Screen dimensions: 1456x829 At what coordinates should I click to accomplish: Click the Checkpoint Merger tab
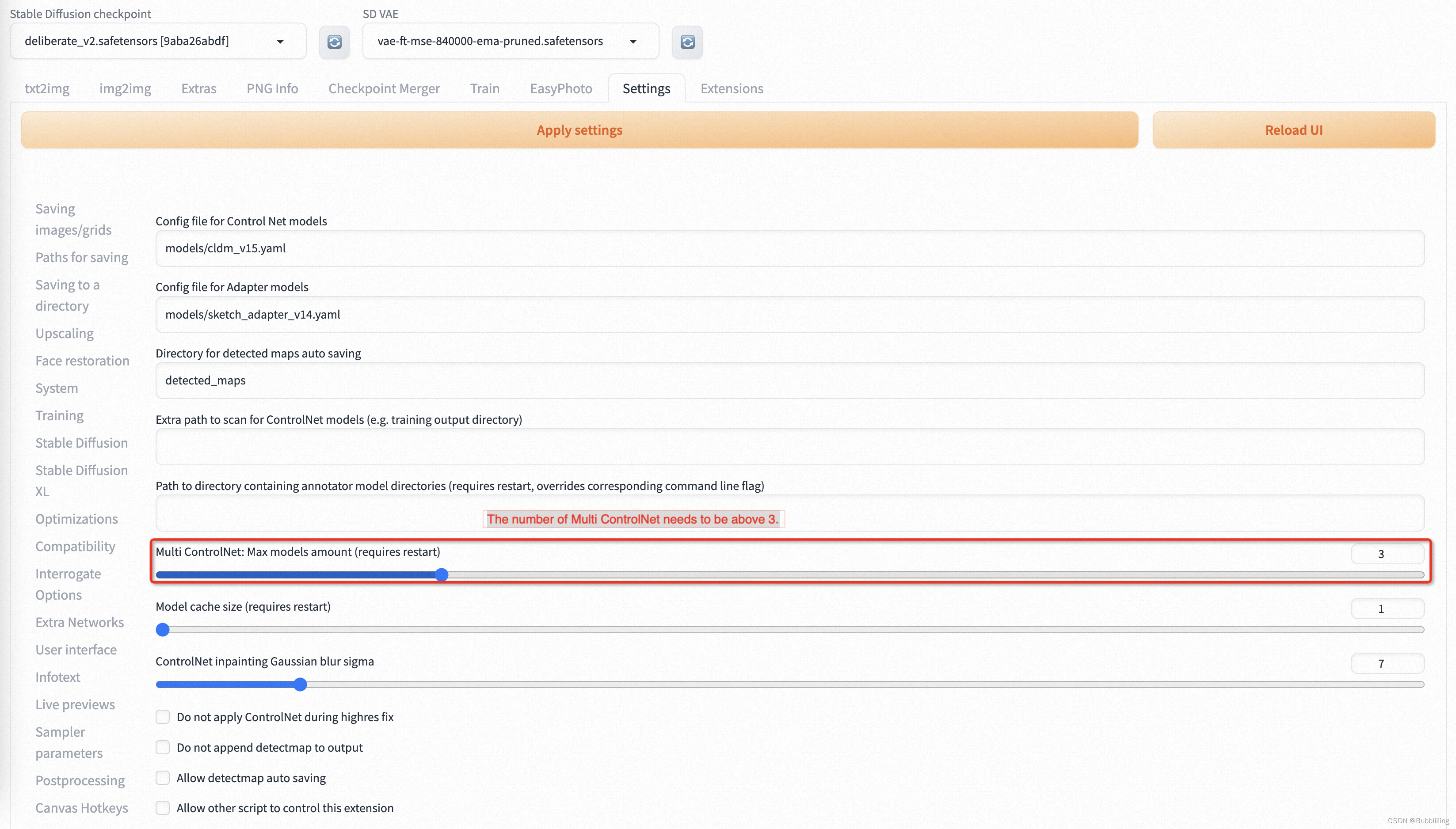point(385,88)
